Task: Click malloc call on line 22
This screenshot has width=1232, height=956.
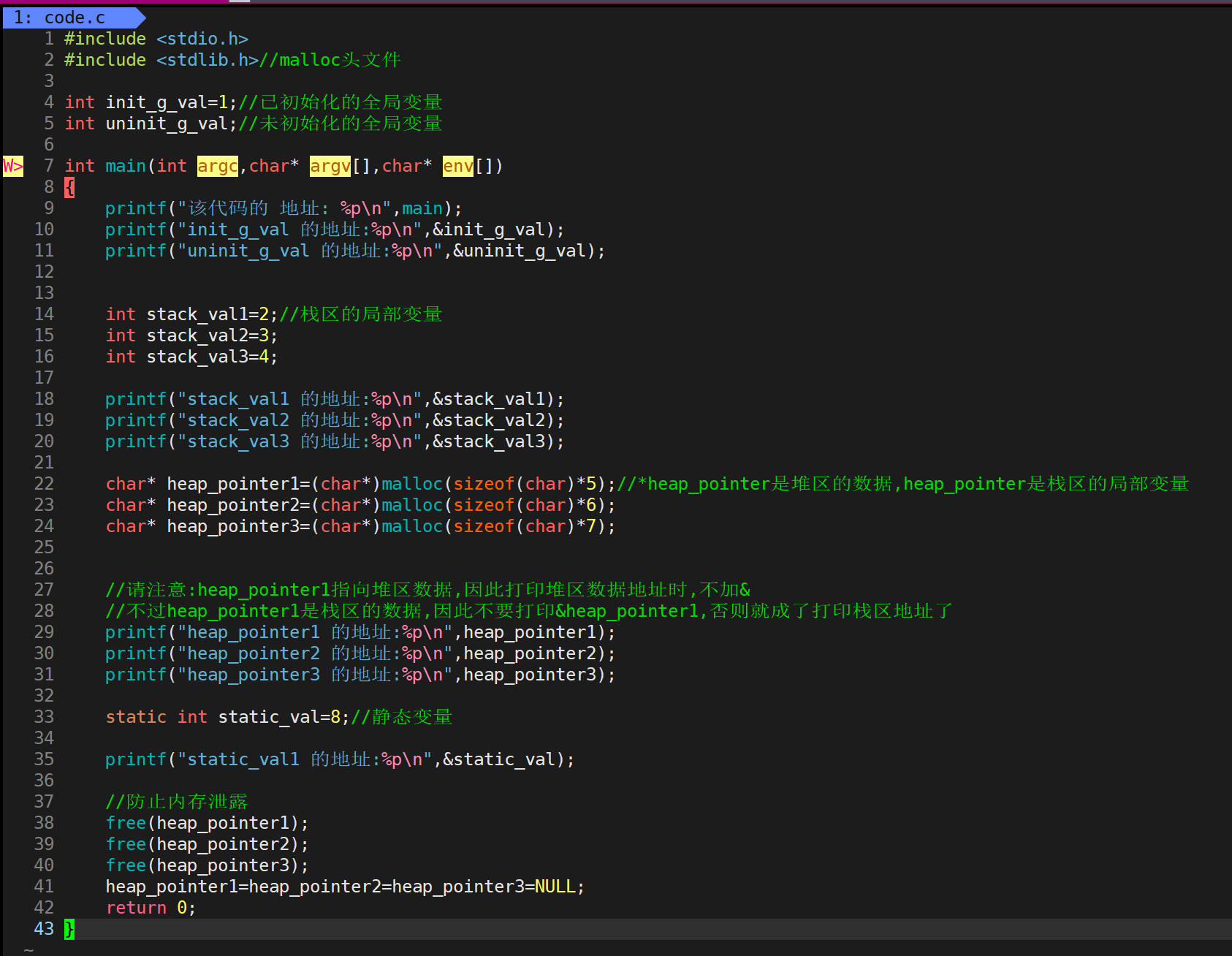Action: coord(412,484)
